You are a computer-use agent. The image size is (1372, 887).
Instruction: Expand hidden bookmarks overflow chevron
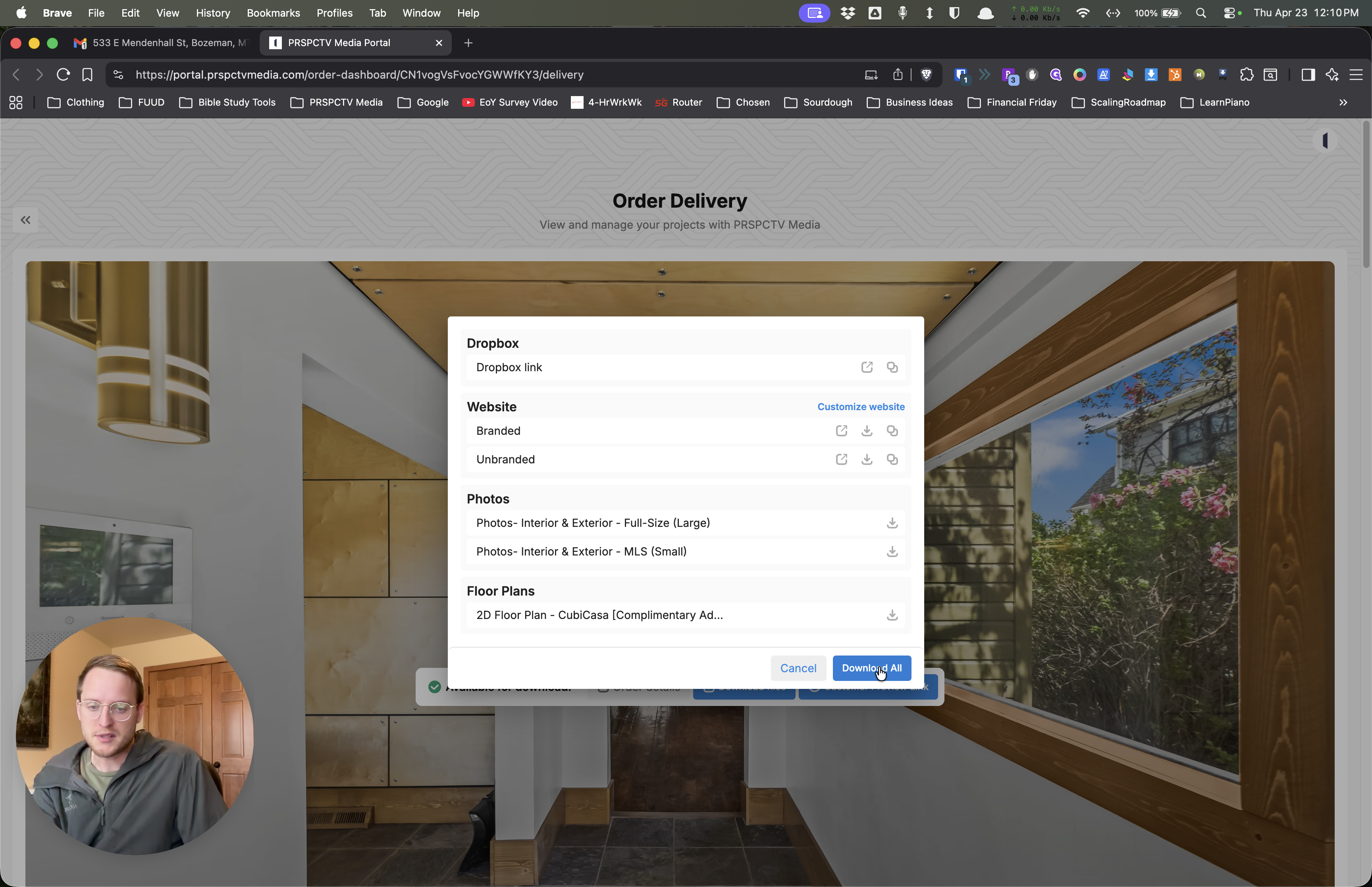[x=1343, y=102]
